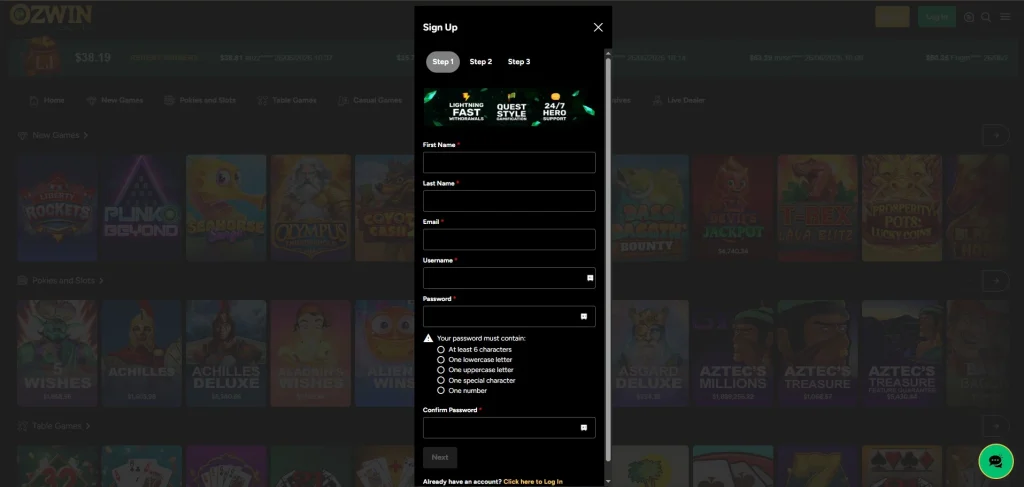
Task: Select the Step 1 tab
Action: point(443,62)
